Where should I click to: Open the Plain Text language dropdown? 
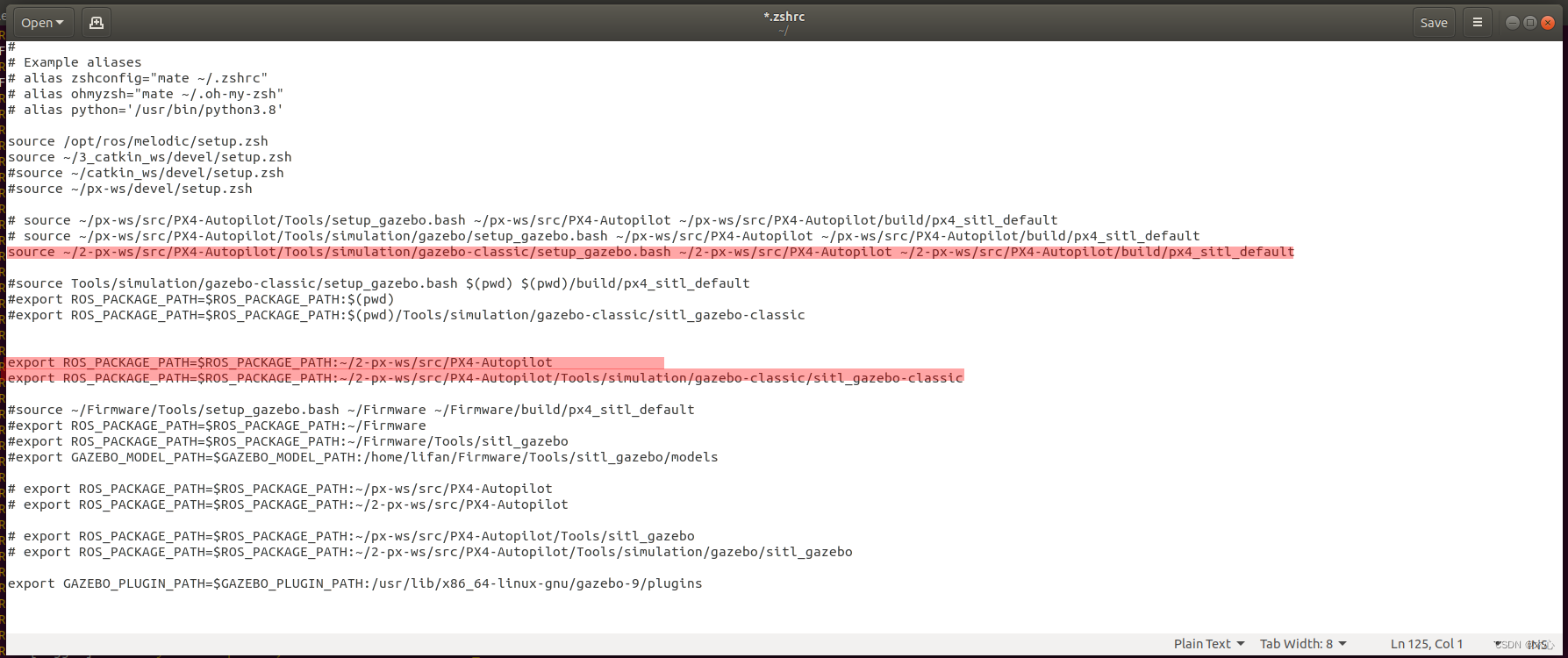pos(1209,644)
